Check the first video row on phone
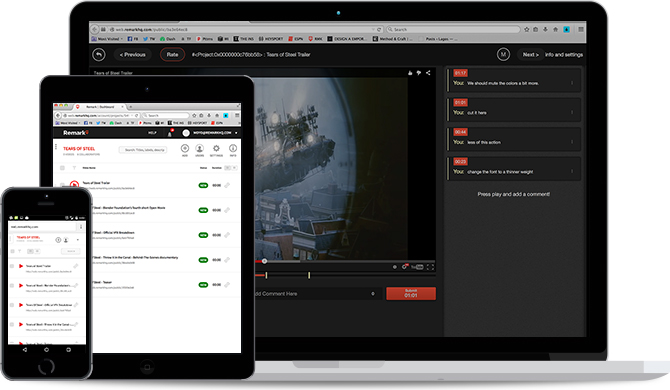670x390 pixels. coord(12,266)
